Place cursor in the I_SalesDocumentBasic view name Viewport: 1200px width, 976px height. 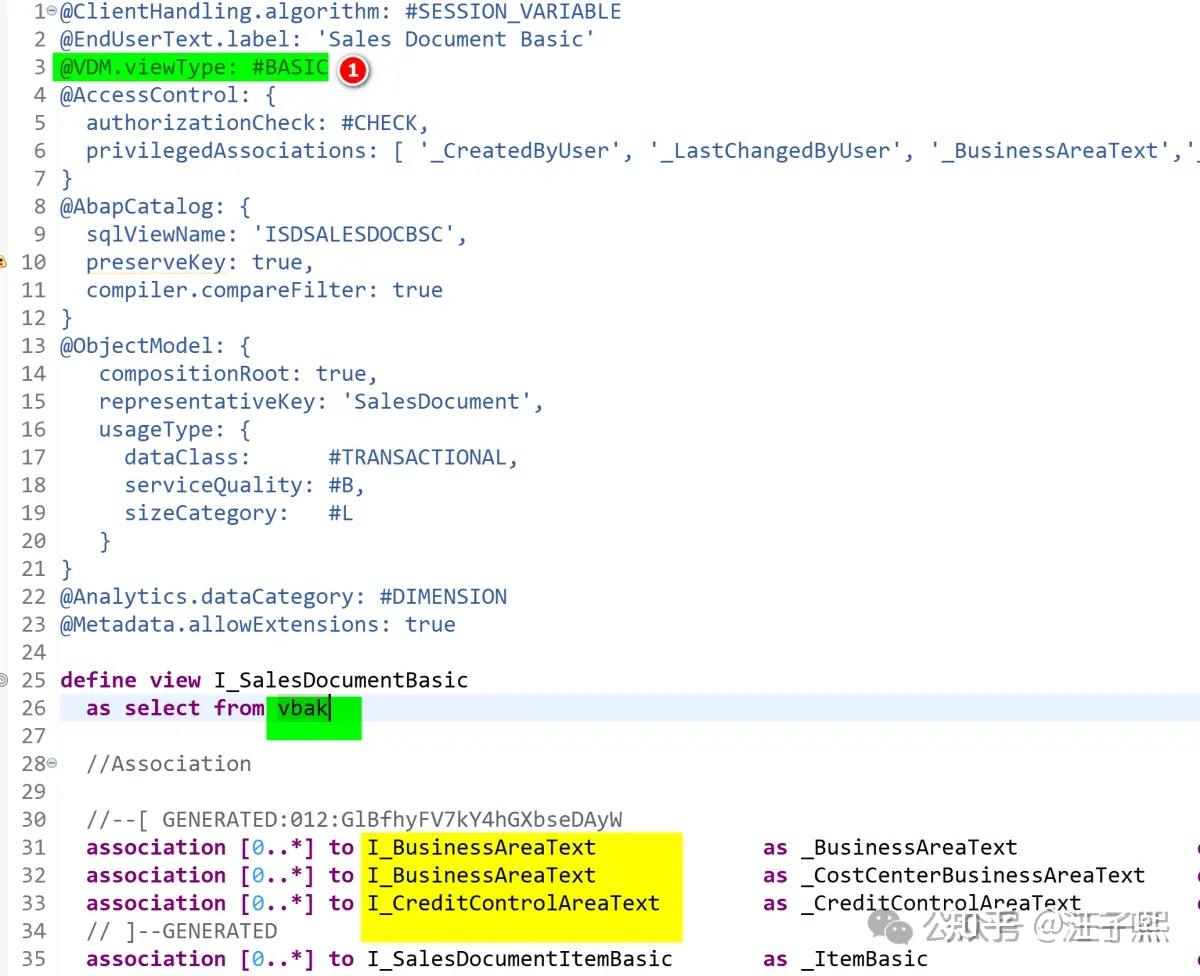(341, 679)
